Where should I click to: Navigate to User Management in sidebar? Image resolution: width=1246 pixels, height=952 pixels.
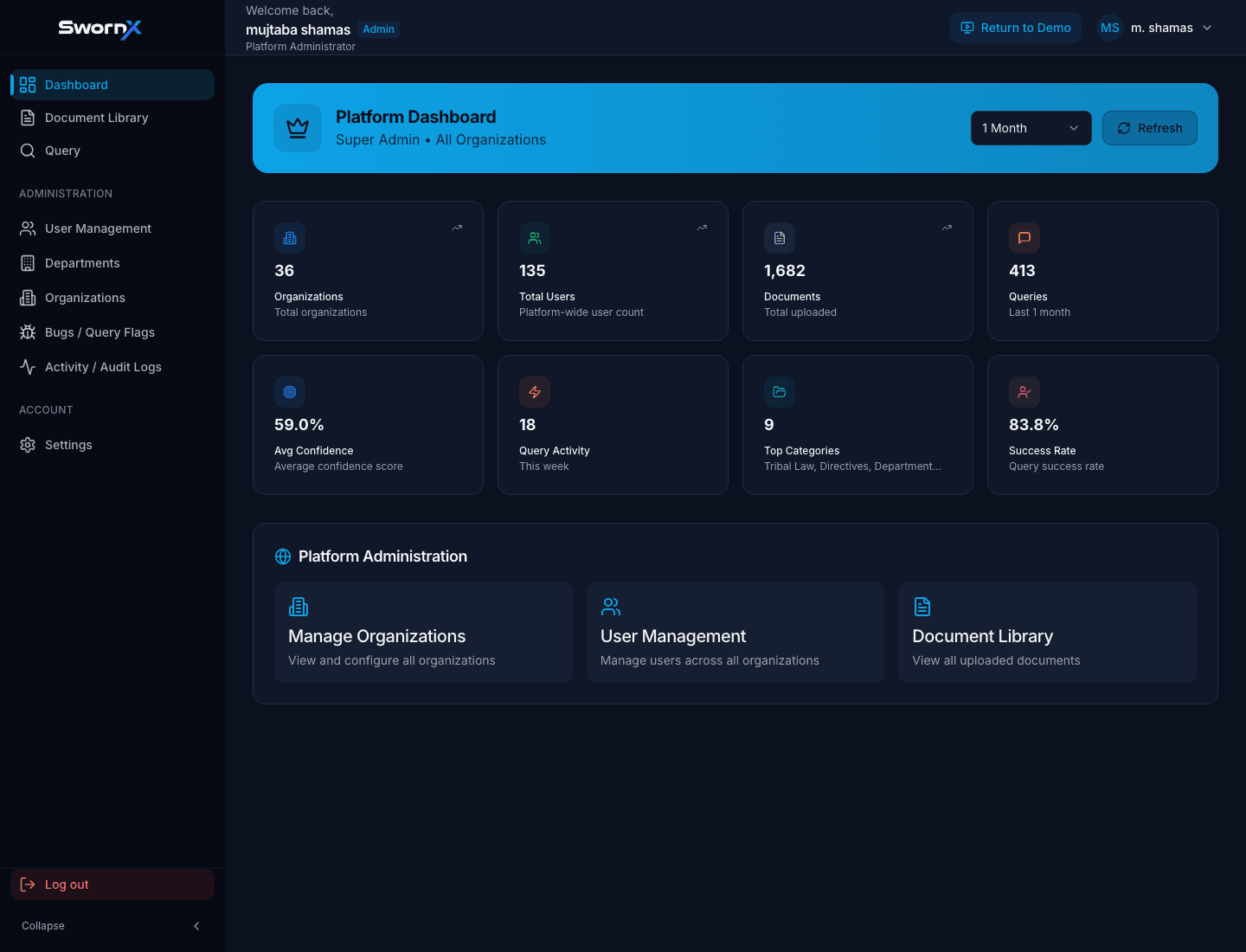pyautogui.click(x=112, y=228)
